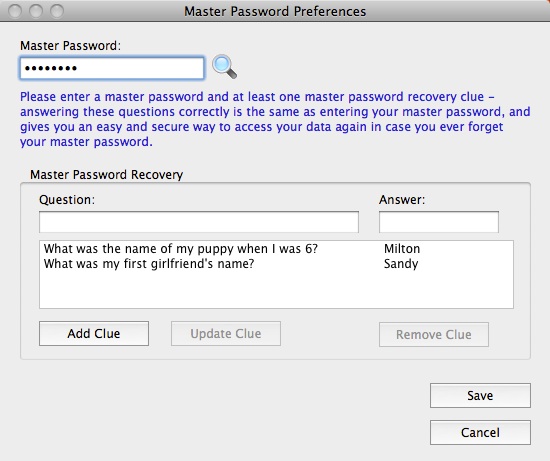Minimize the preferences window

(x=36, y=11)
